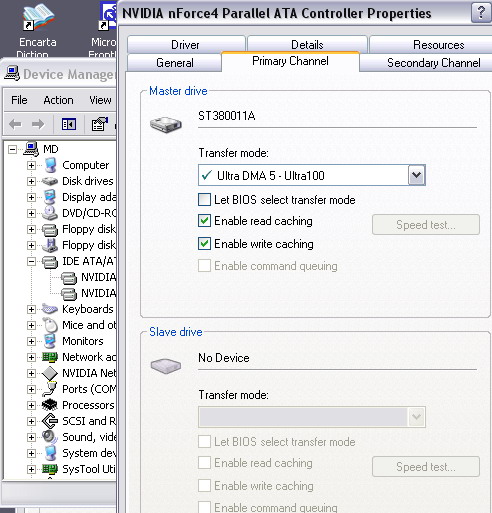Switch to the Driver tab
The image size is (492, 513).
point(186,45)
